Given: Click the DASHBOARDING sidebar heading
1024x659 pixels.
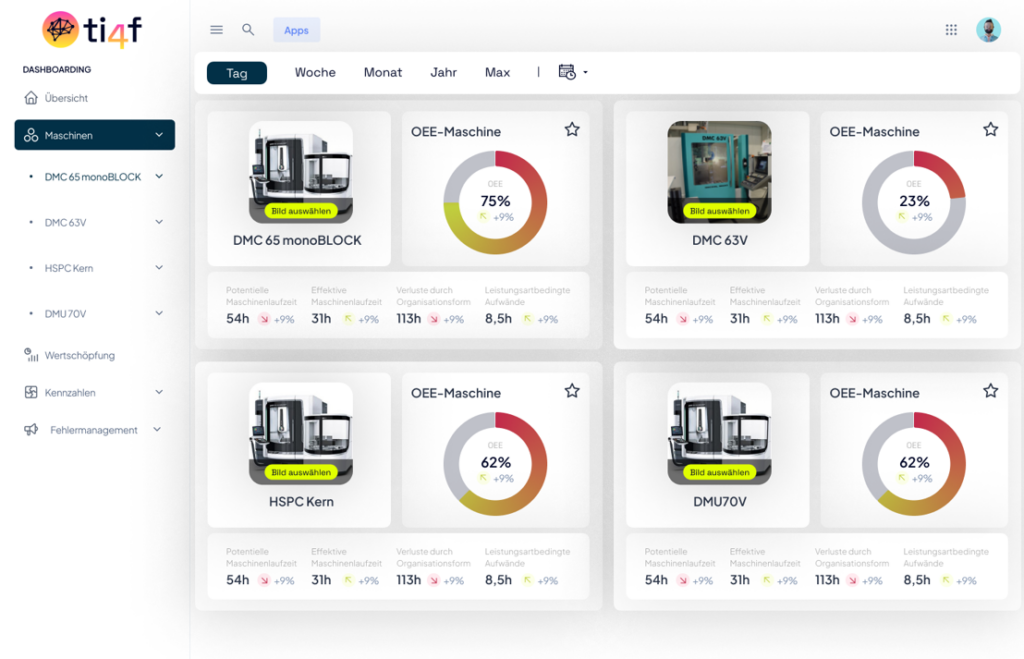Looking at the screenshot, I should pos(57,69).
